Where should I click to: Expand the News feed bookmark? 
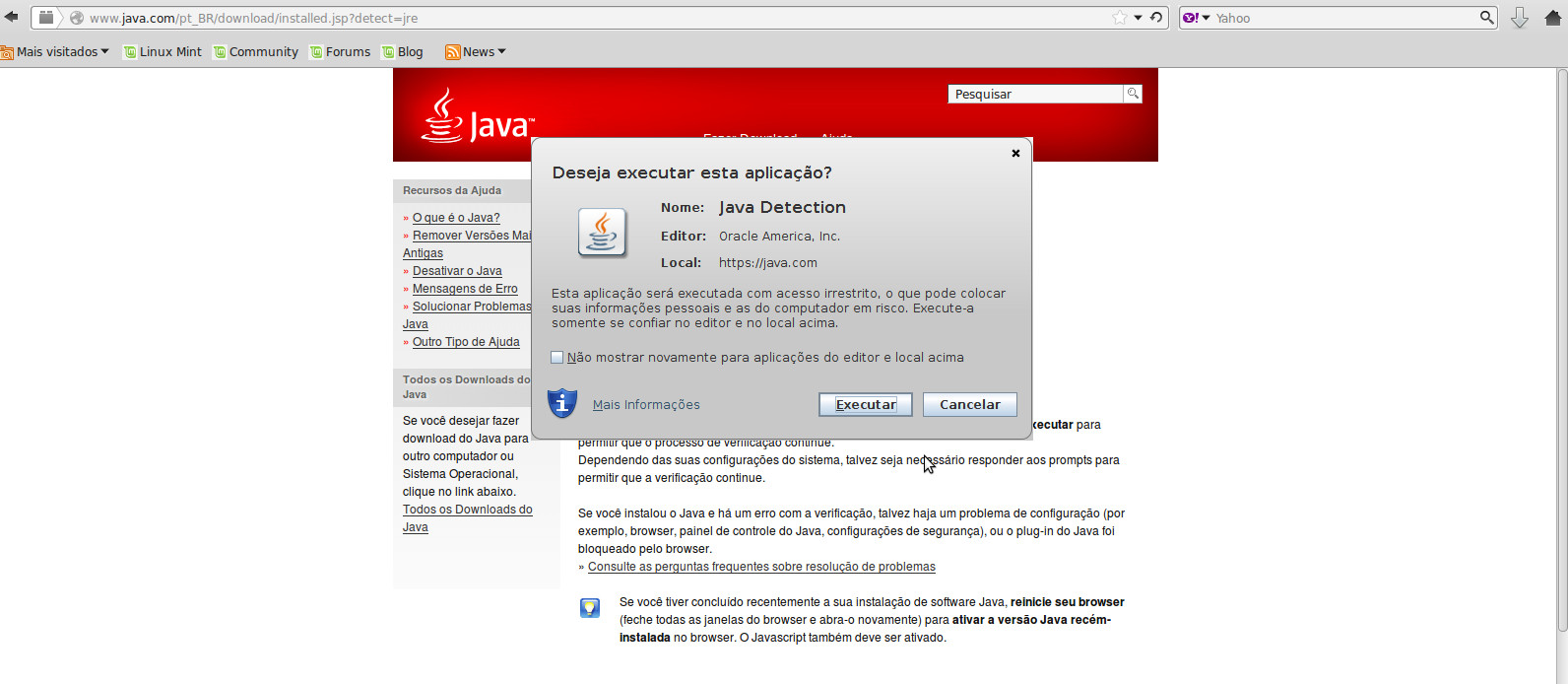coord(476,51)
